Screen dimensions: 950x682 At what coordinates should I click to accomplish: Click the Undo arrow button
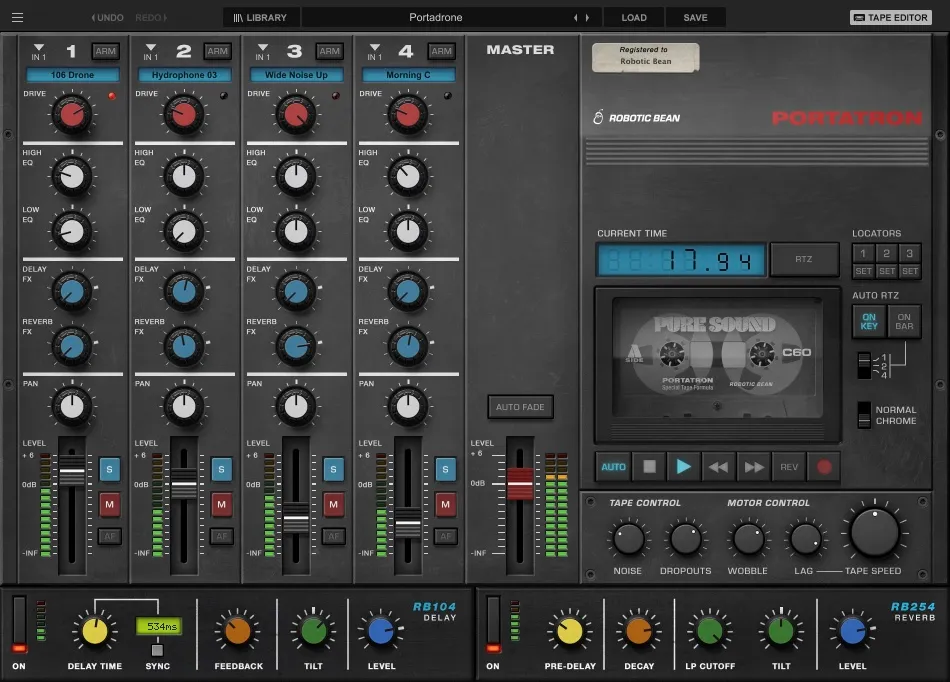(x=107, y=18)
